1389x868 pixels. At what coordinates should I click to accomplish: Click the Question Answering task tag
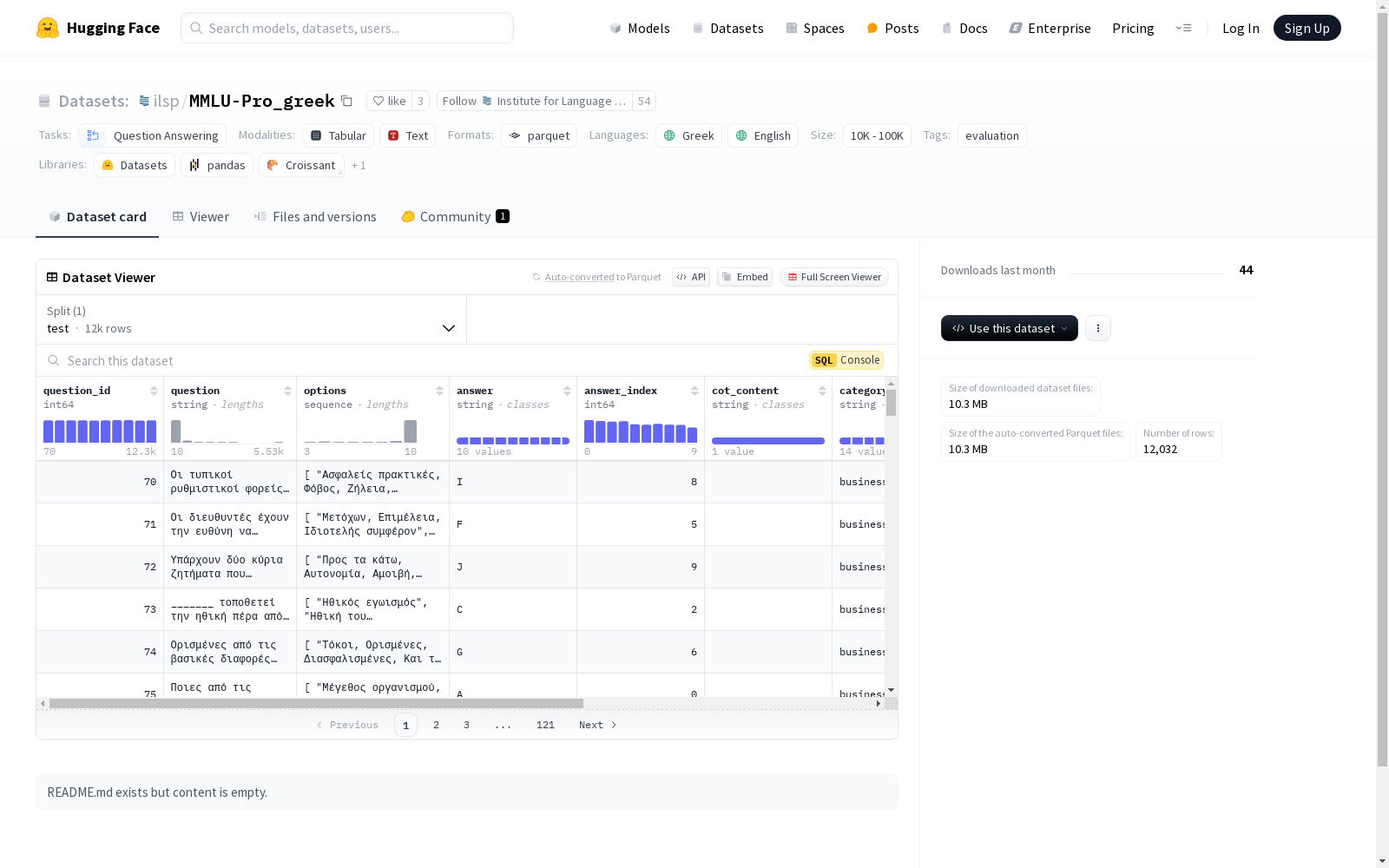coord(152,135)
